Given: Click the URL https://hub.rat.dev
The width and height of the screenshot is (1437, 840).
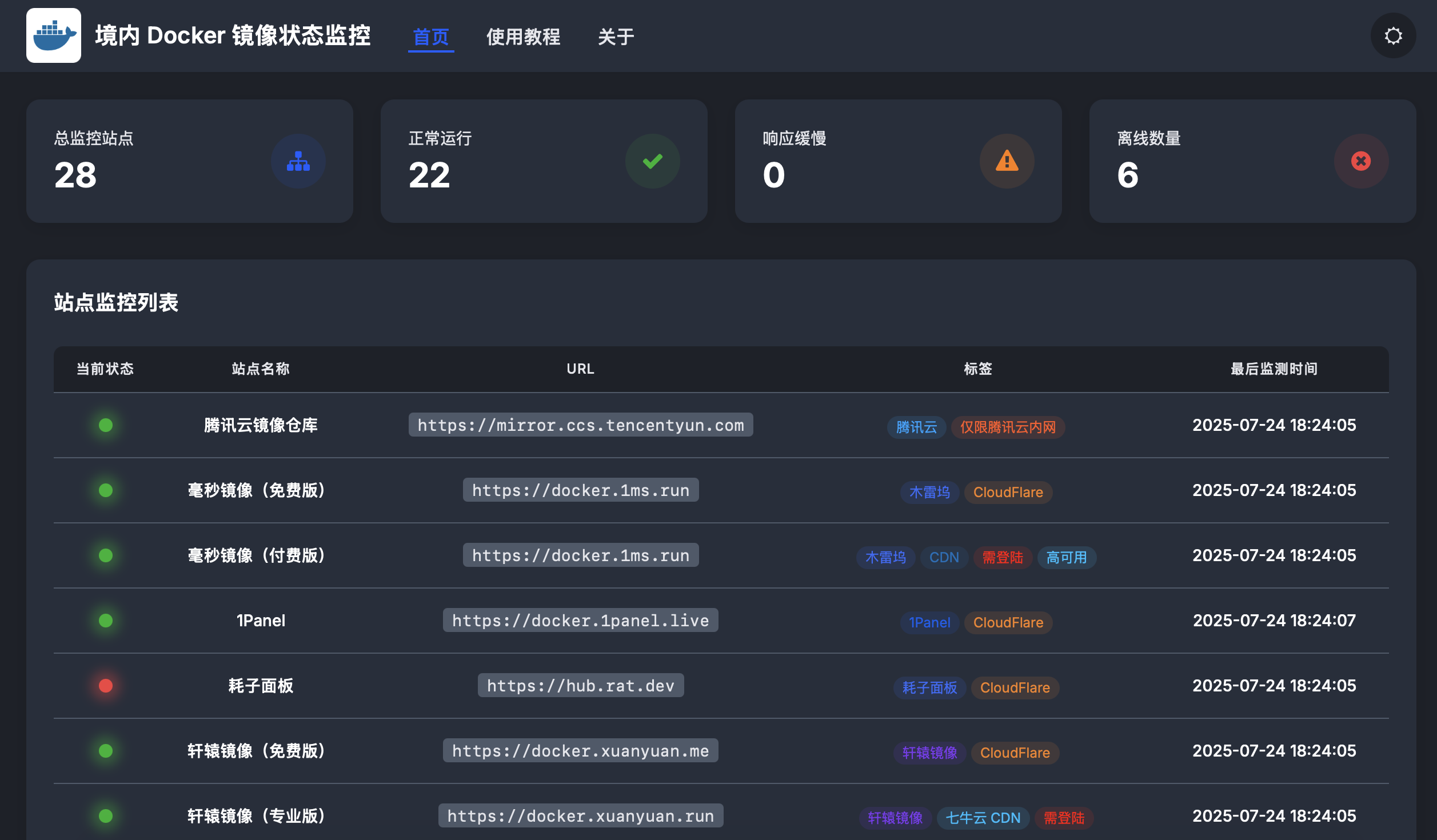Looking at the screenshot, I should [x=581, y=686].
